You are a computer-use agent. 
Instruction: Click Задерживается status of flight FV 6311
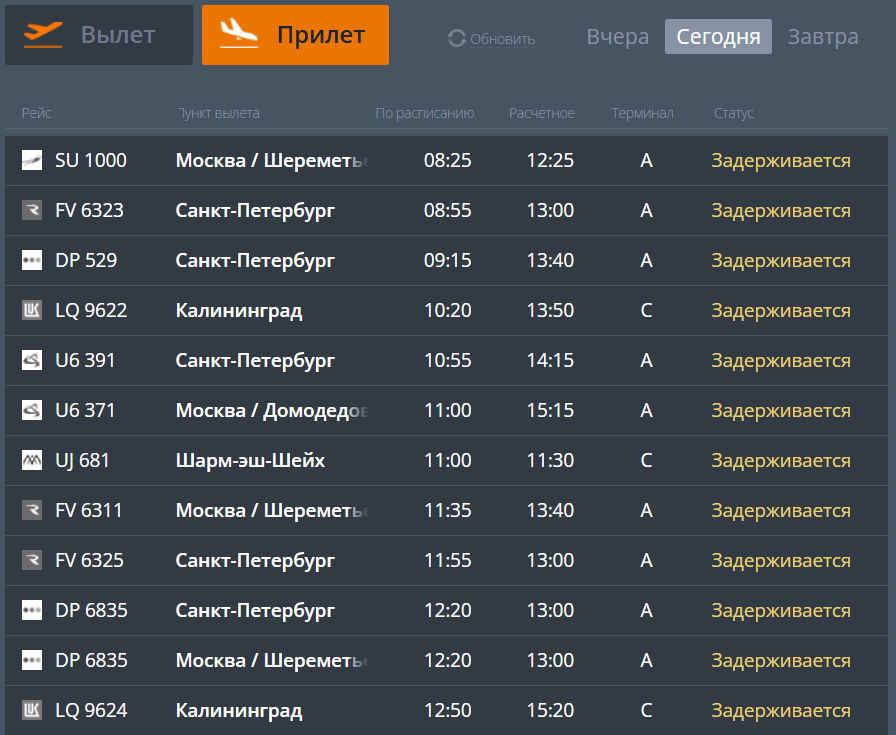pos(781,510)
